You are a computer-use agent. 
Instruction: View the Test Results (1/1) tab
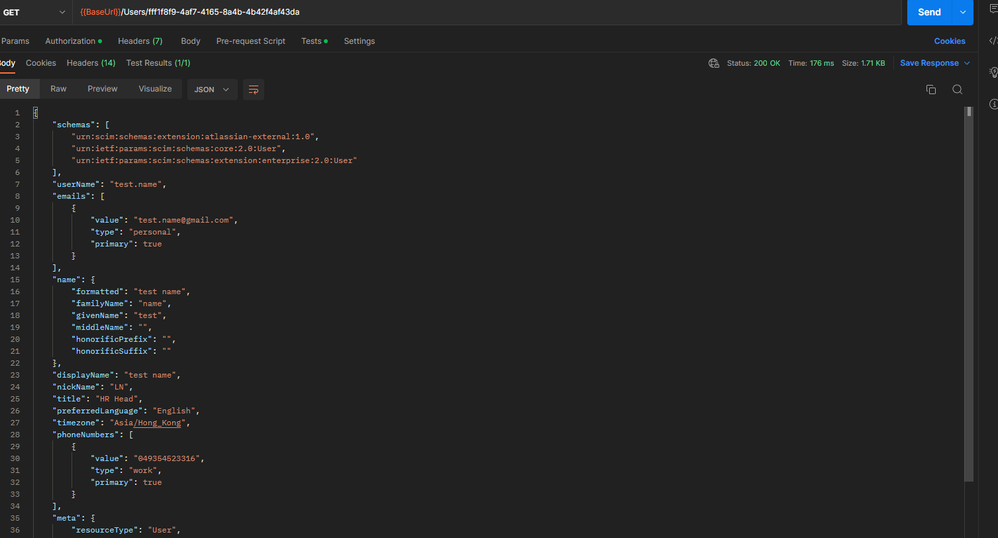coord(158,63)
